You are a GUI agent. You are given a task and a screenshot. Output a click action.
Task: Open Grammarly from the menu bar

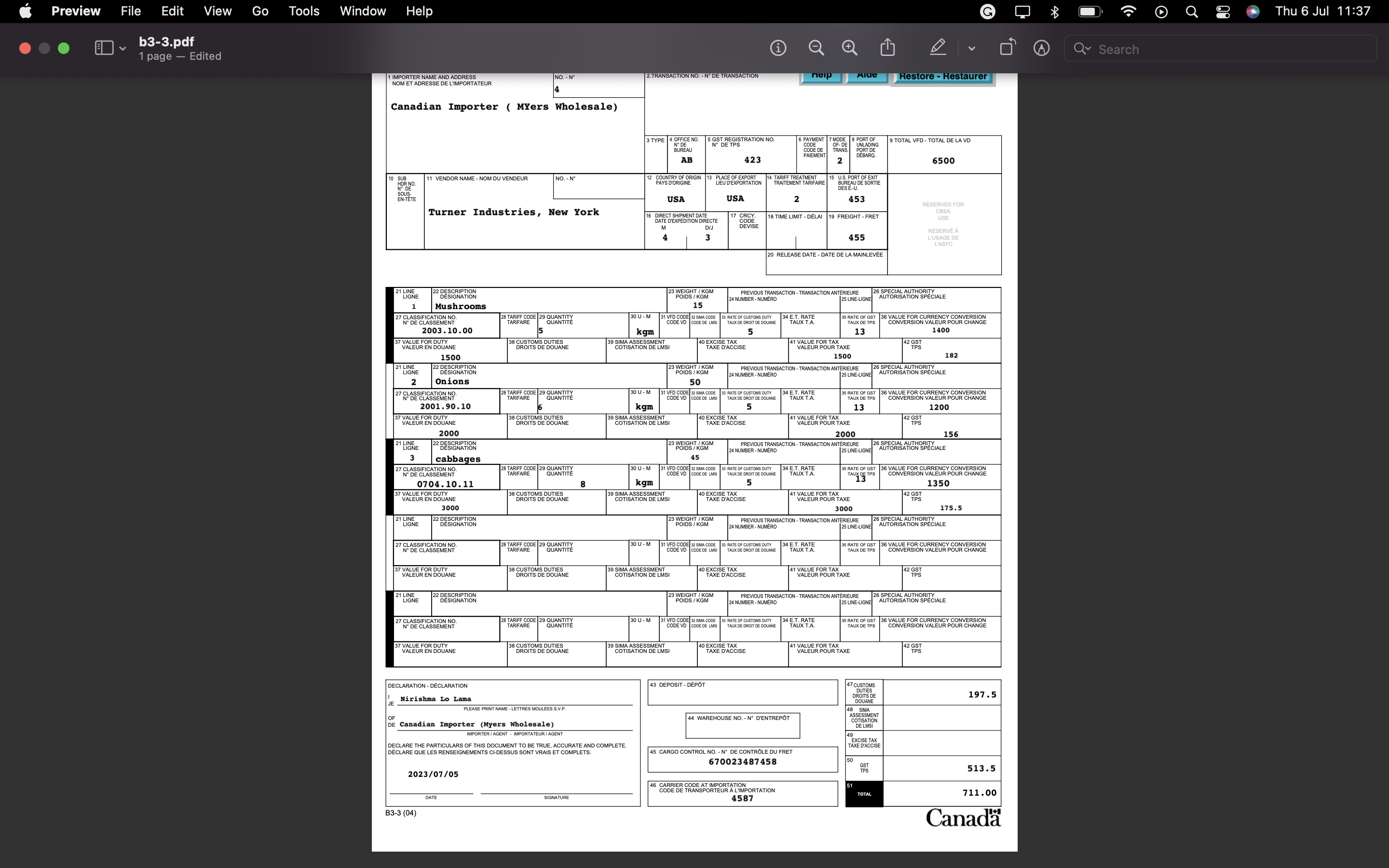tap(988, 12)
